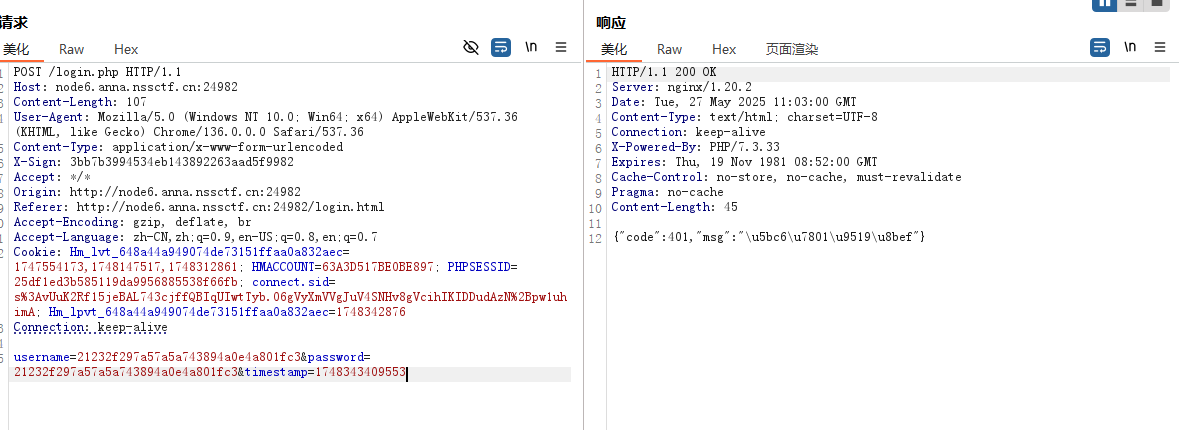The image size is (1179, 430).
Task: Select the response 美化 tab
Action: 614,49
